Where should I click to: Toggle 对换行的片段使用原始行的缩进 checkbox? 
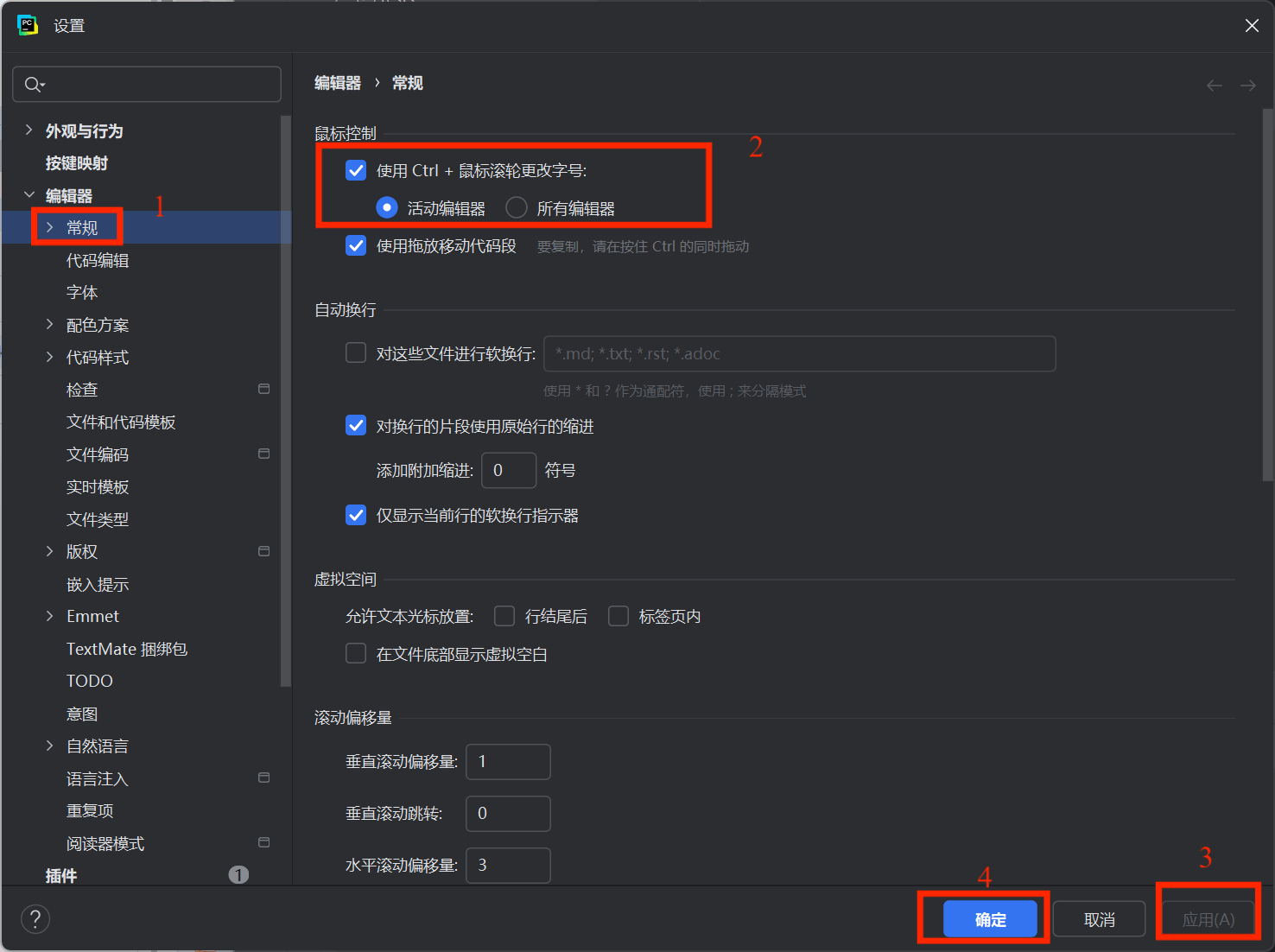356,425
